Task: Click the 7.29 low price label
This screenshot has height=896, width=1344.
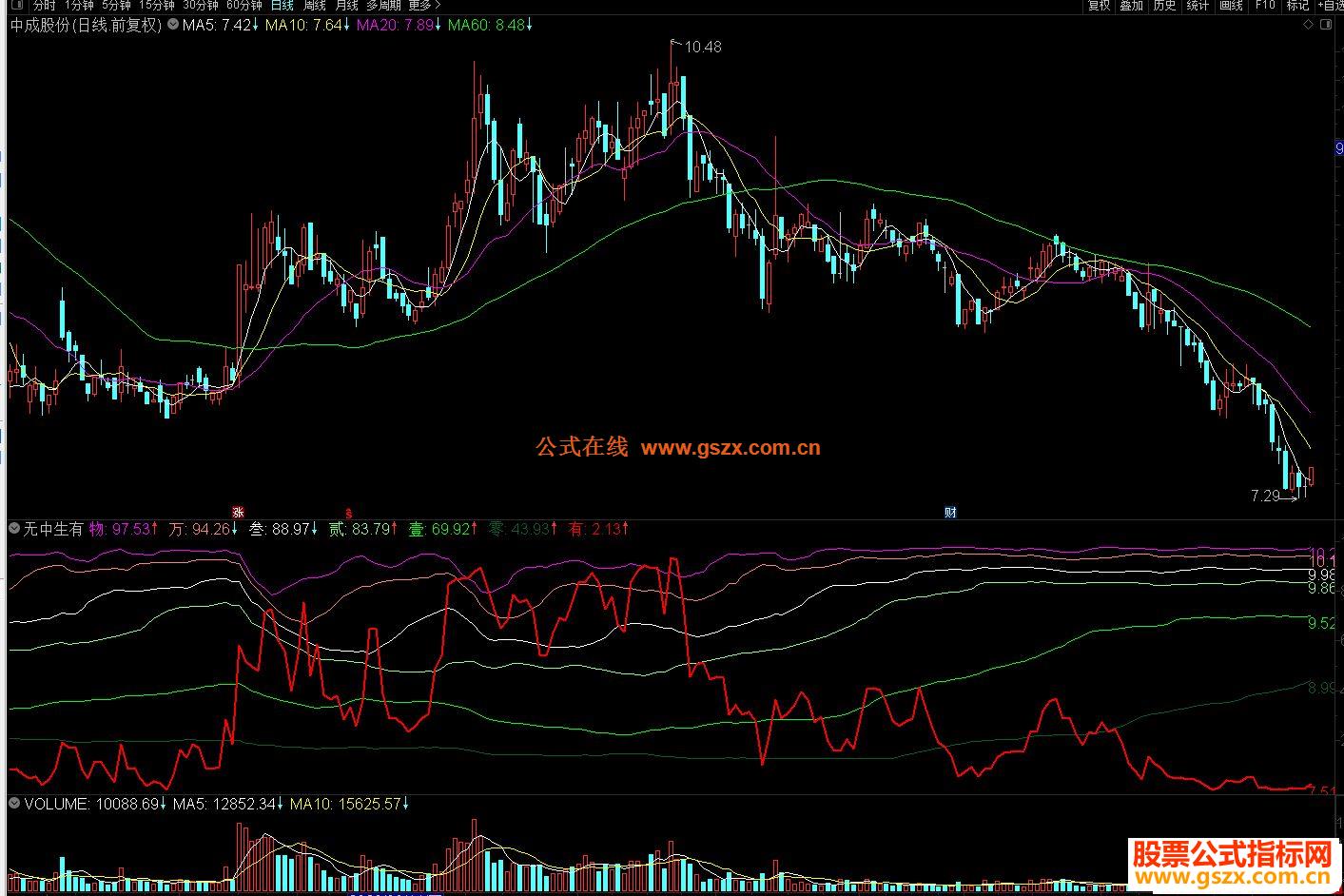Action: pos(1265,496)
